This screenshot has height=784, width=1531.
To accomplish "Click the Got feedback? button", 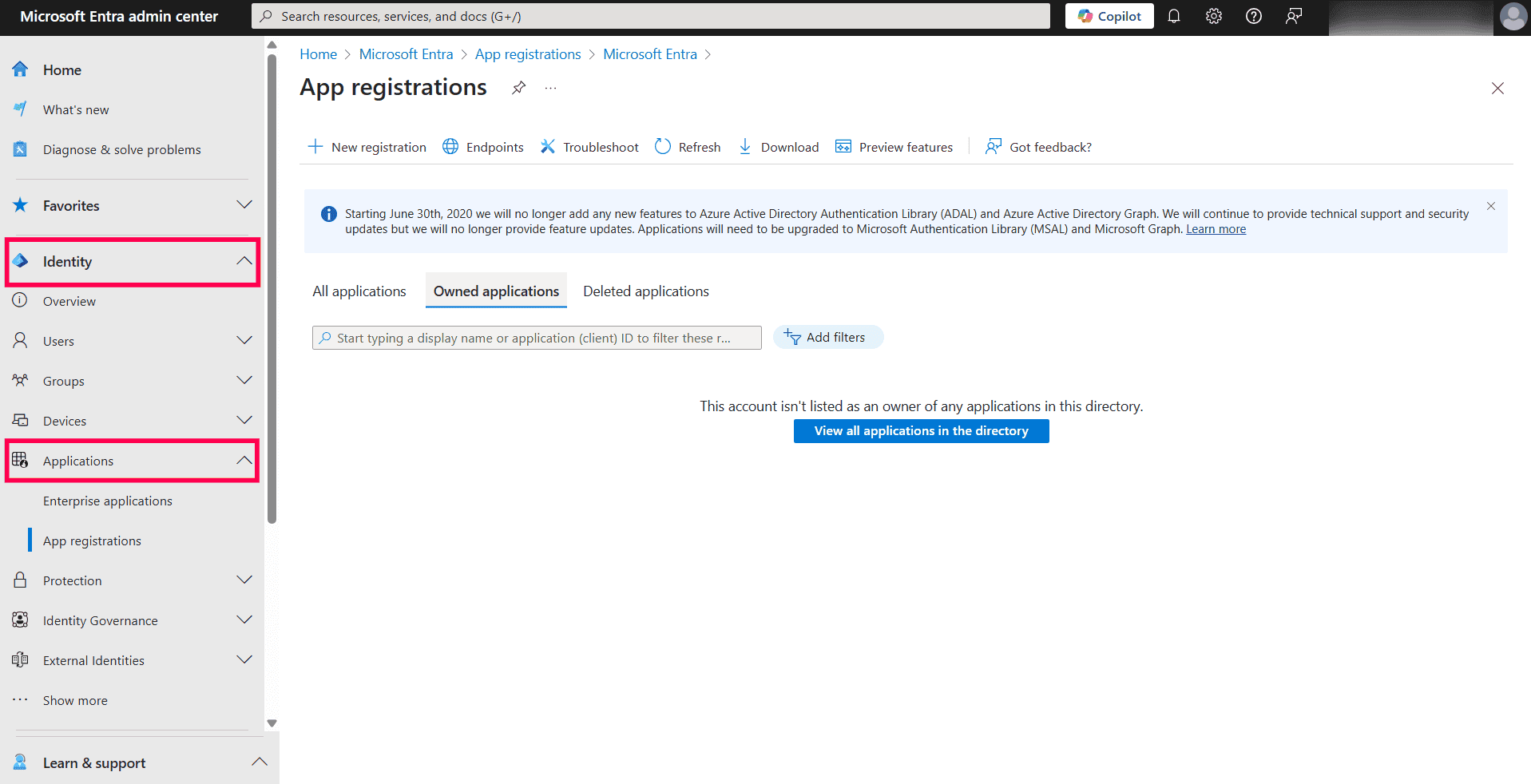I will tap(1038, 147).
